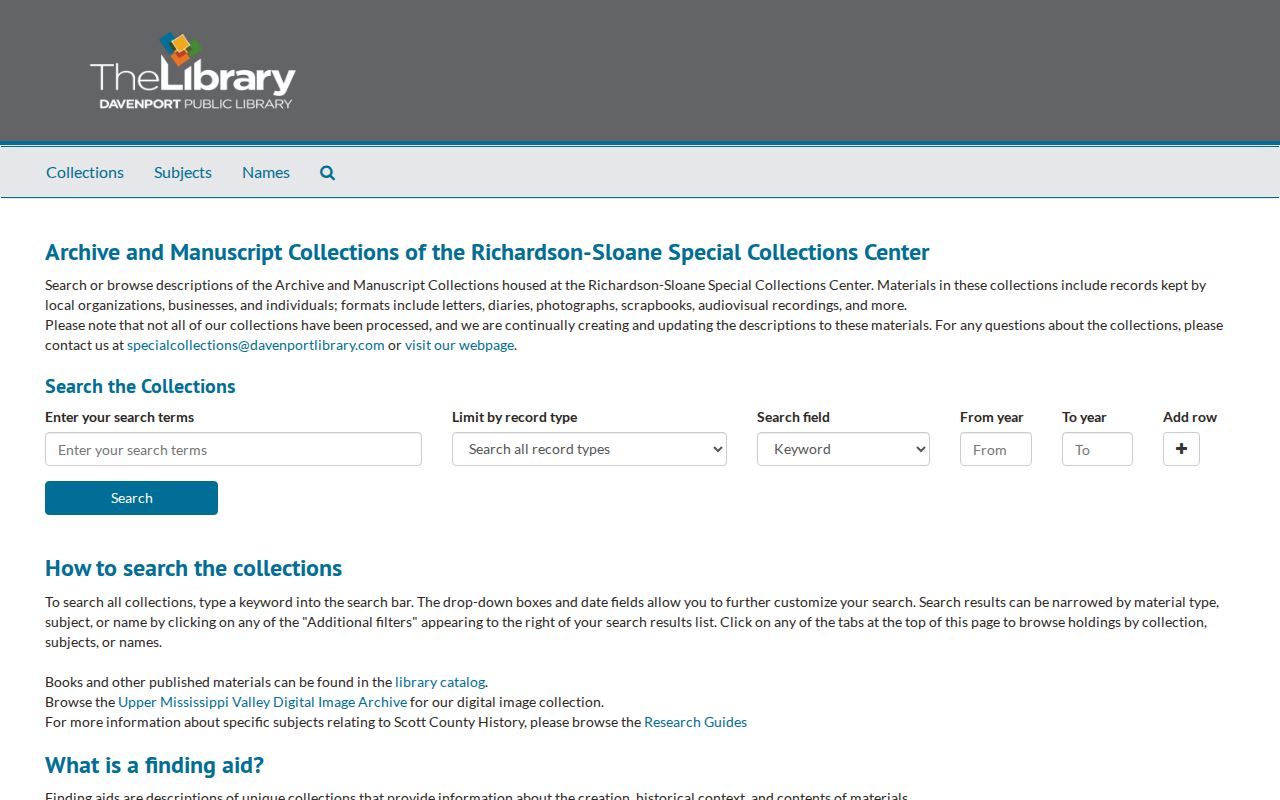
Task: Open the Subjects menu item
Action: point(183,173)
